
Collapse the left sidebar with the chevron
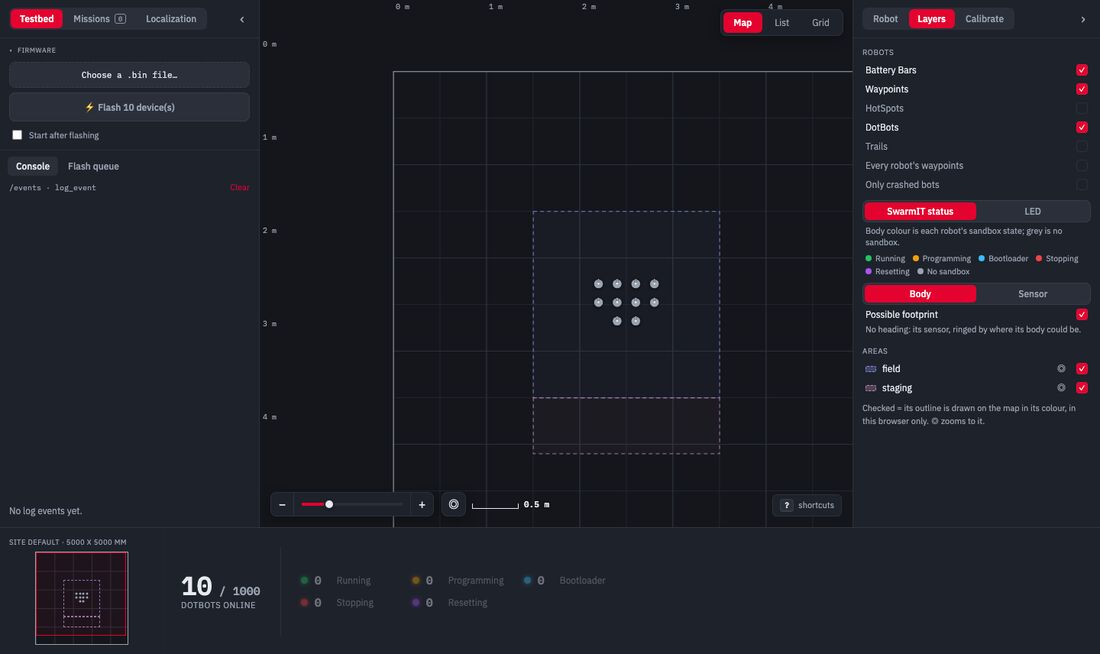click(x=242, y=19)
